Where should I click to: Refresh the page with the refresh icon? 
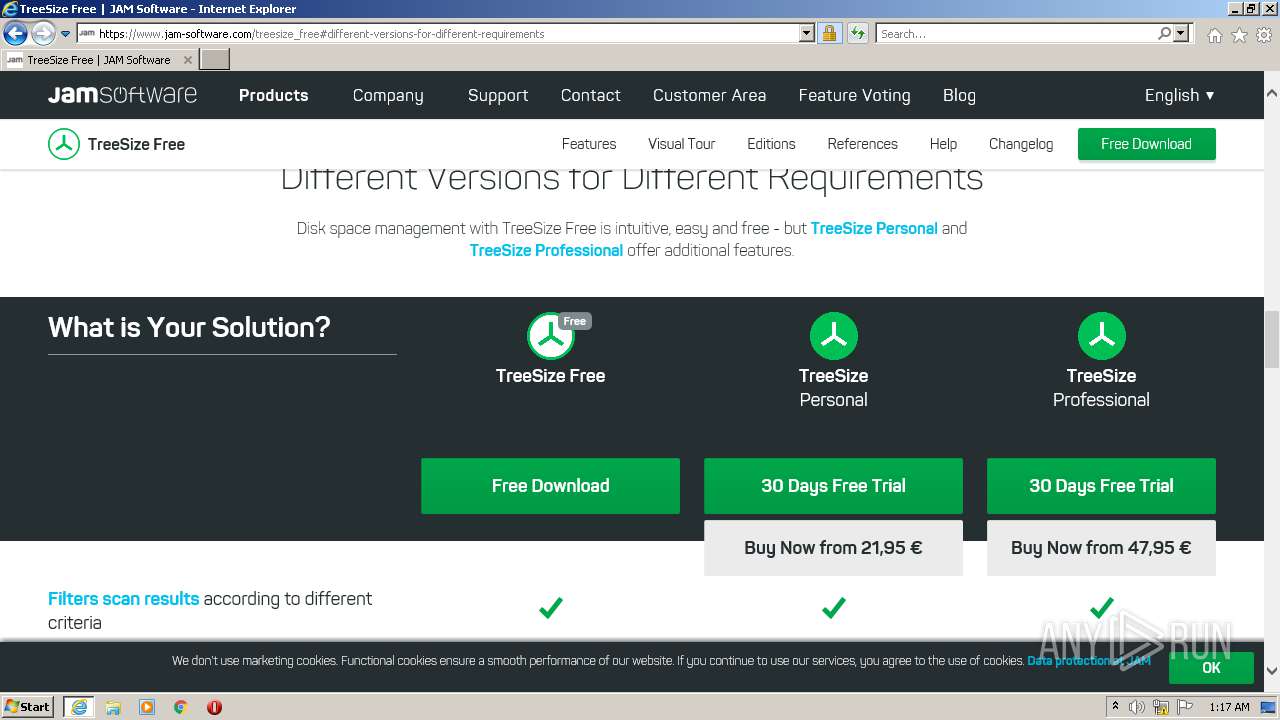[x=858, y=33]
